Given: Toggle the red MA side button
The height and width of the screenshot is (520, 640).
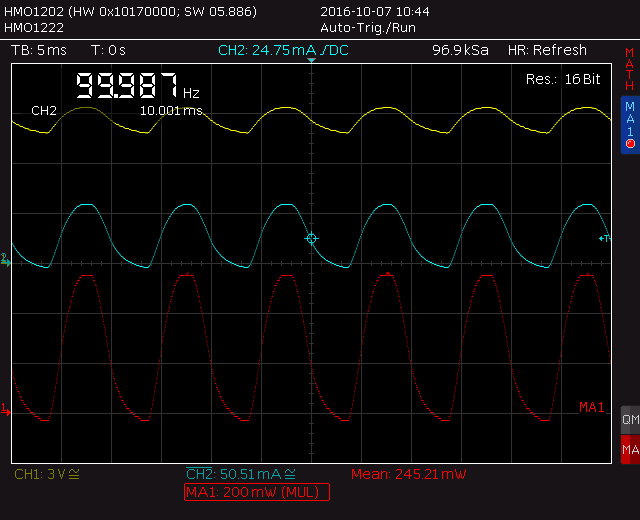Looking at the screenshot, I should 630,451.
